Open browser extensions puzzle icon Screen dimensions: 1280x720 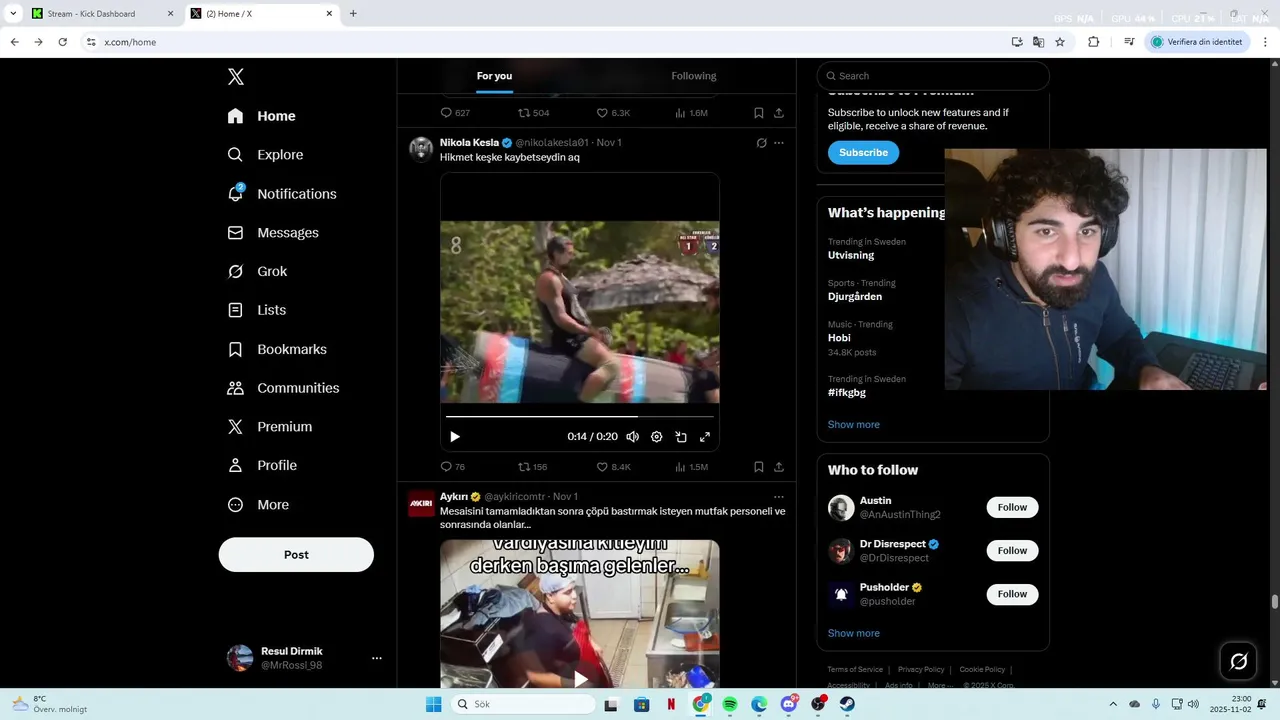1093,42
